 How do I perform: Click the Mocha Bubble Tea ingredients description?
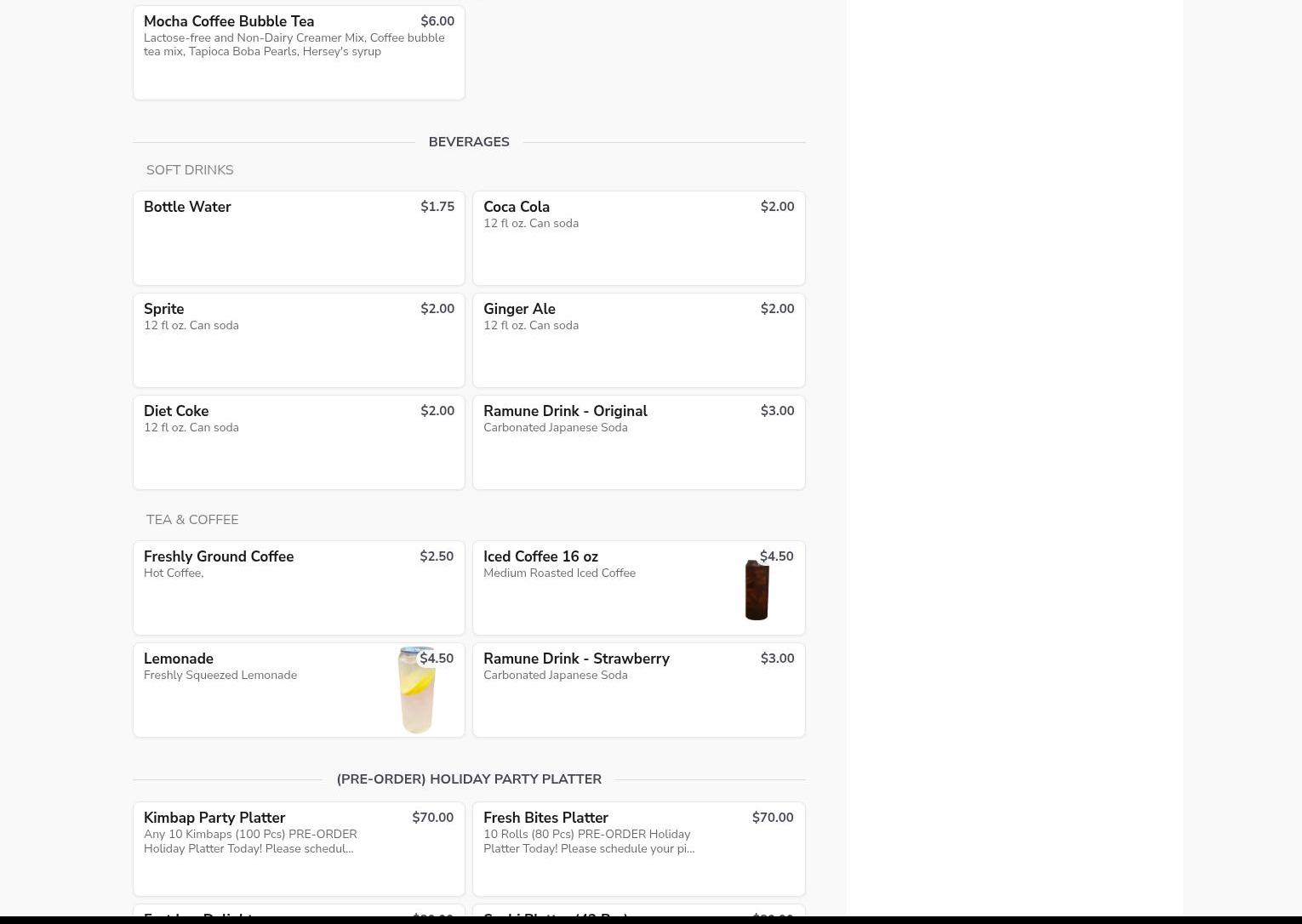[x=294, y=44]
